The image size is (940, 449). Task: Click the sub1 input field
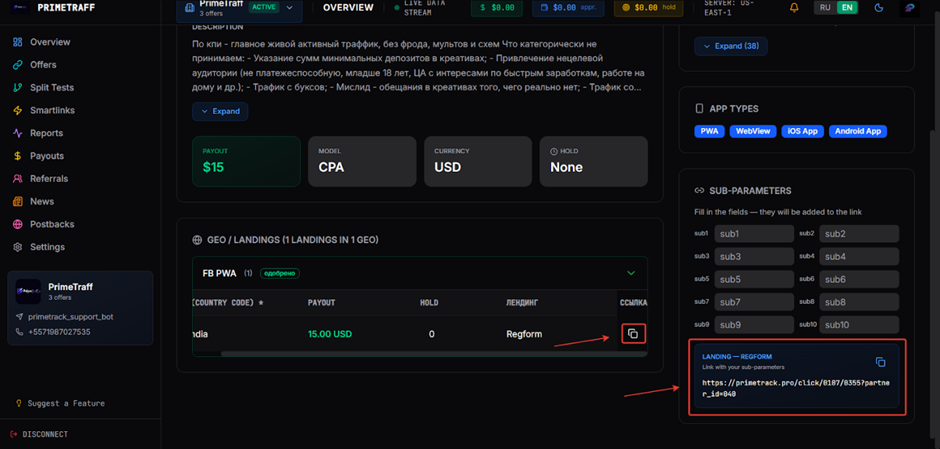[753, 234]
